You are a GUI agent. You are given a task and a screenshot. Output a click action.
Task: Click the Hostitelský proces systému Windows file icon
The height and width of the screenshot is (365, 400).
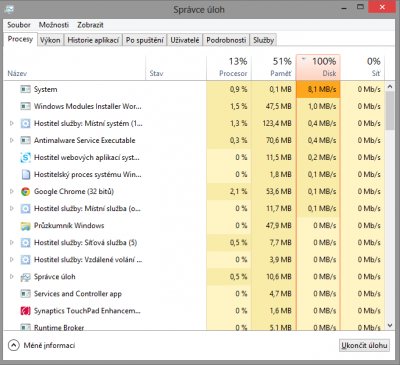[25, 174]
